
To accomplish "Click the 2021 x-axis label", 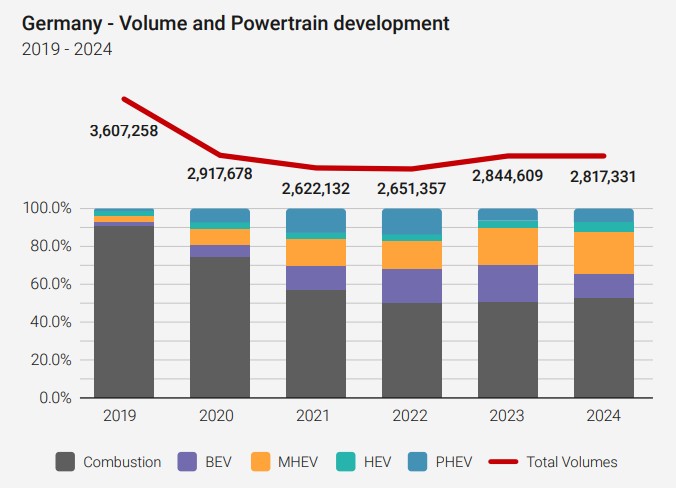I will point(316,415).
